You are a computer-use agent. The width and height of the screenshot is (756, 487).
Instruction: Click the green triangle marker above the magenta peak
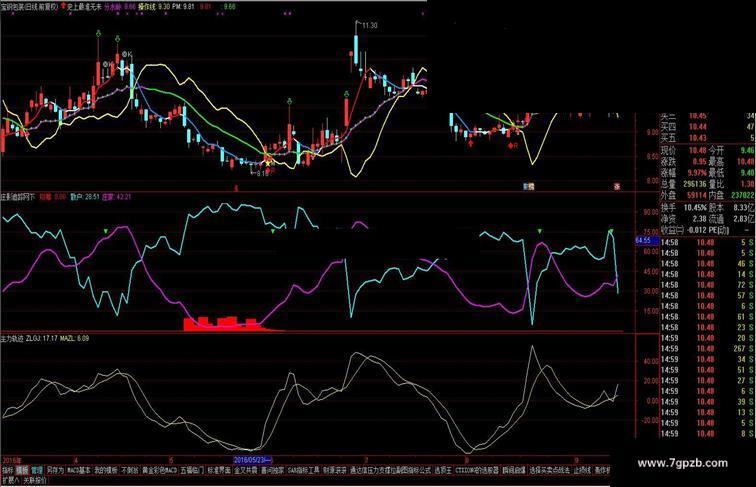[540, 232]
